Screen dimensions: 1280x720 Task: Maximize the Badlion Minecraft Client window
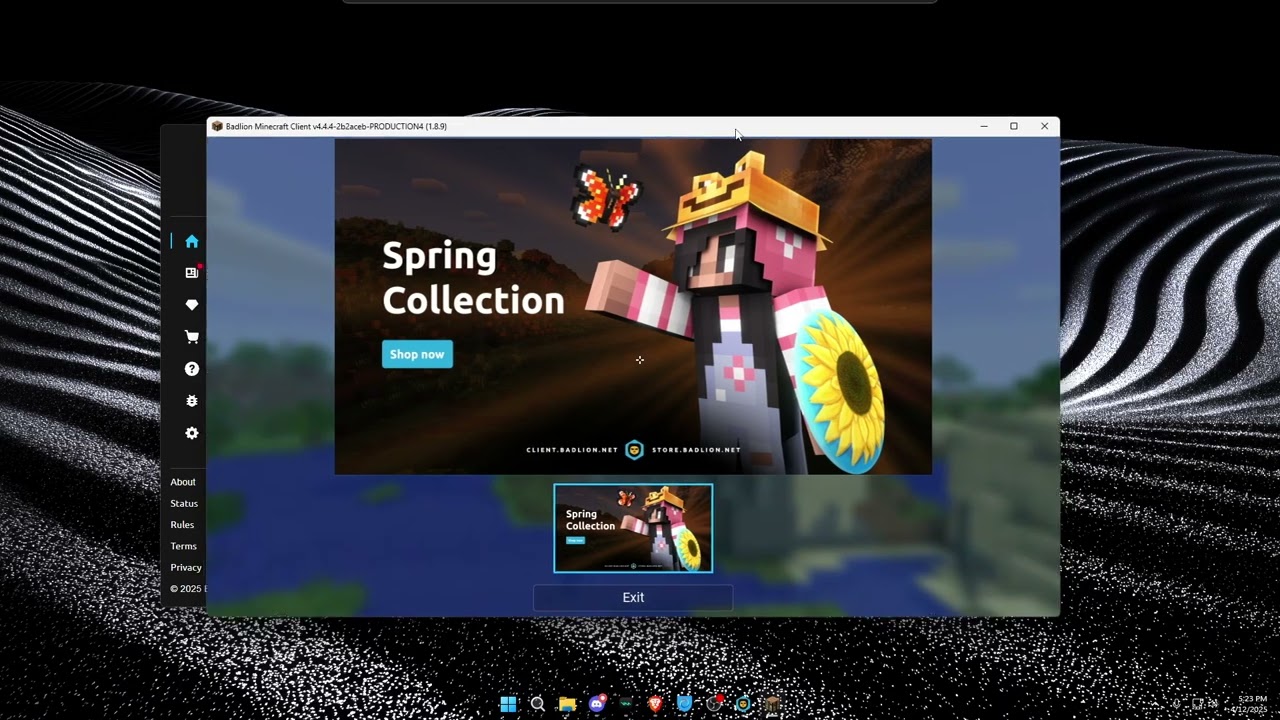1014,126
